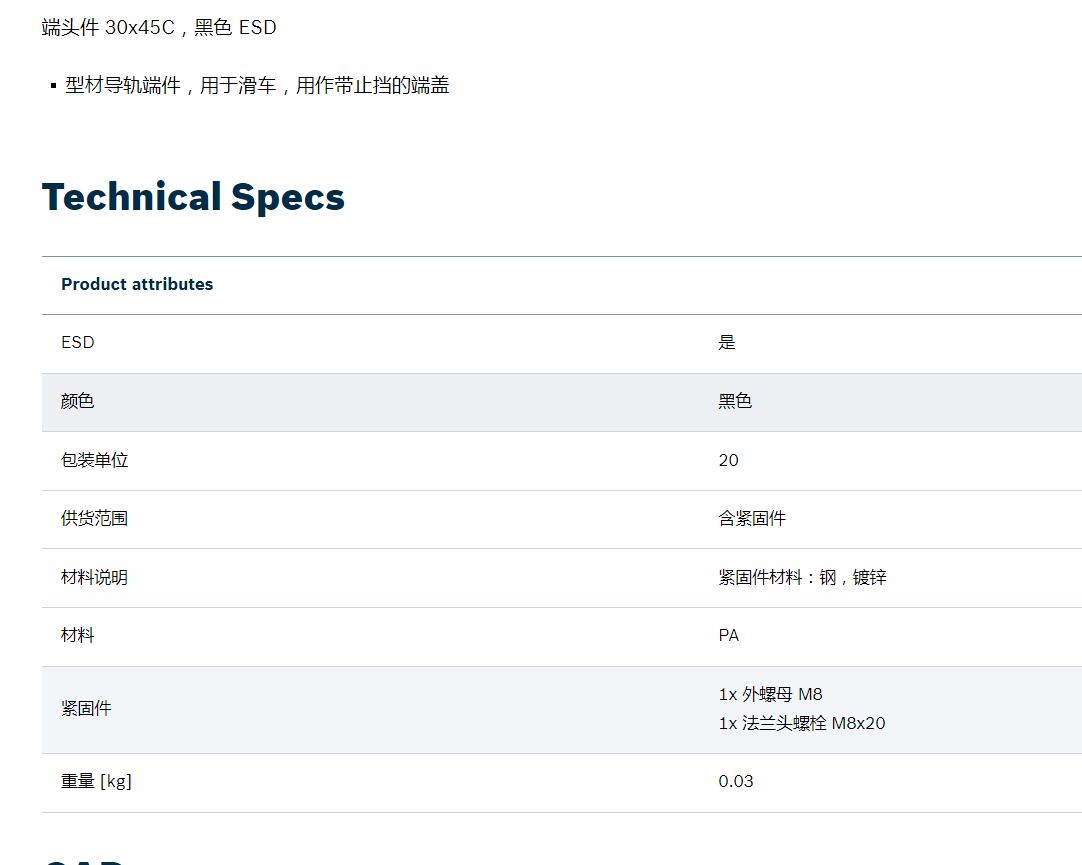Click the 包装单位 label
Viewport: 1082px width, 865px height.
tap(95, 460)
